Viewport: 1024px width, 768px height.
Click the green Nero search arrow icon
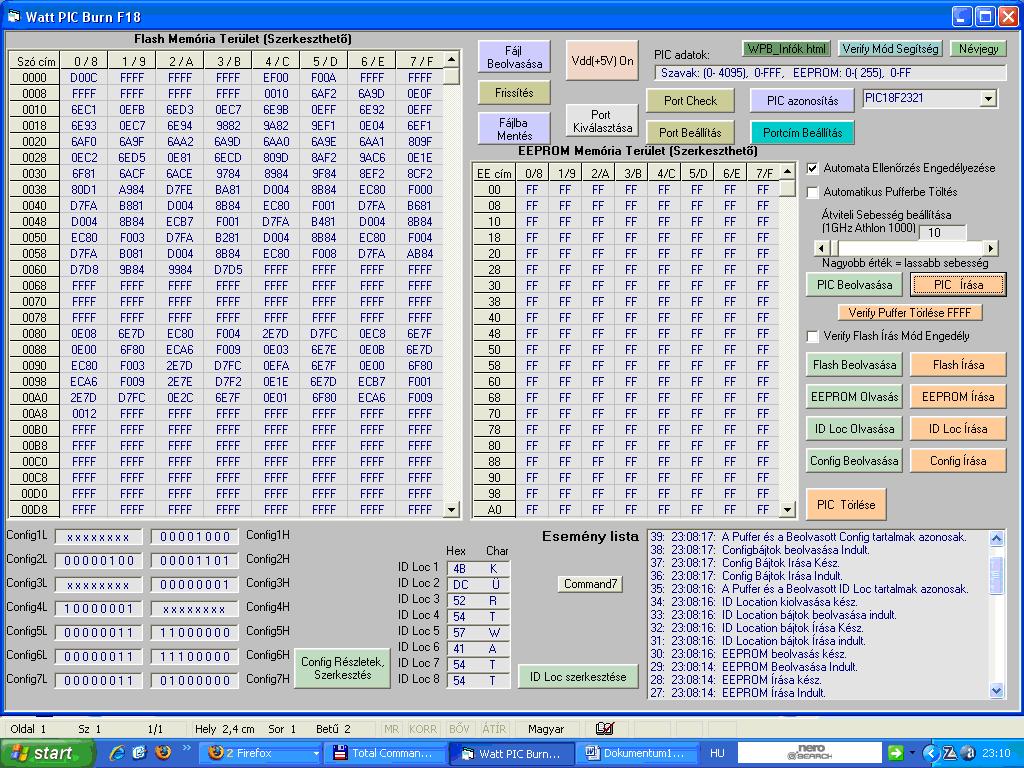[895, 753]
